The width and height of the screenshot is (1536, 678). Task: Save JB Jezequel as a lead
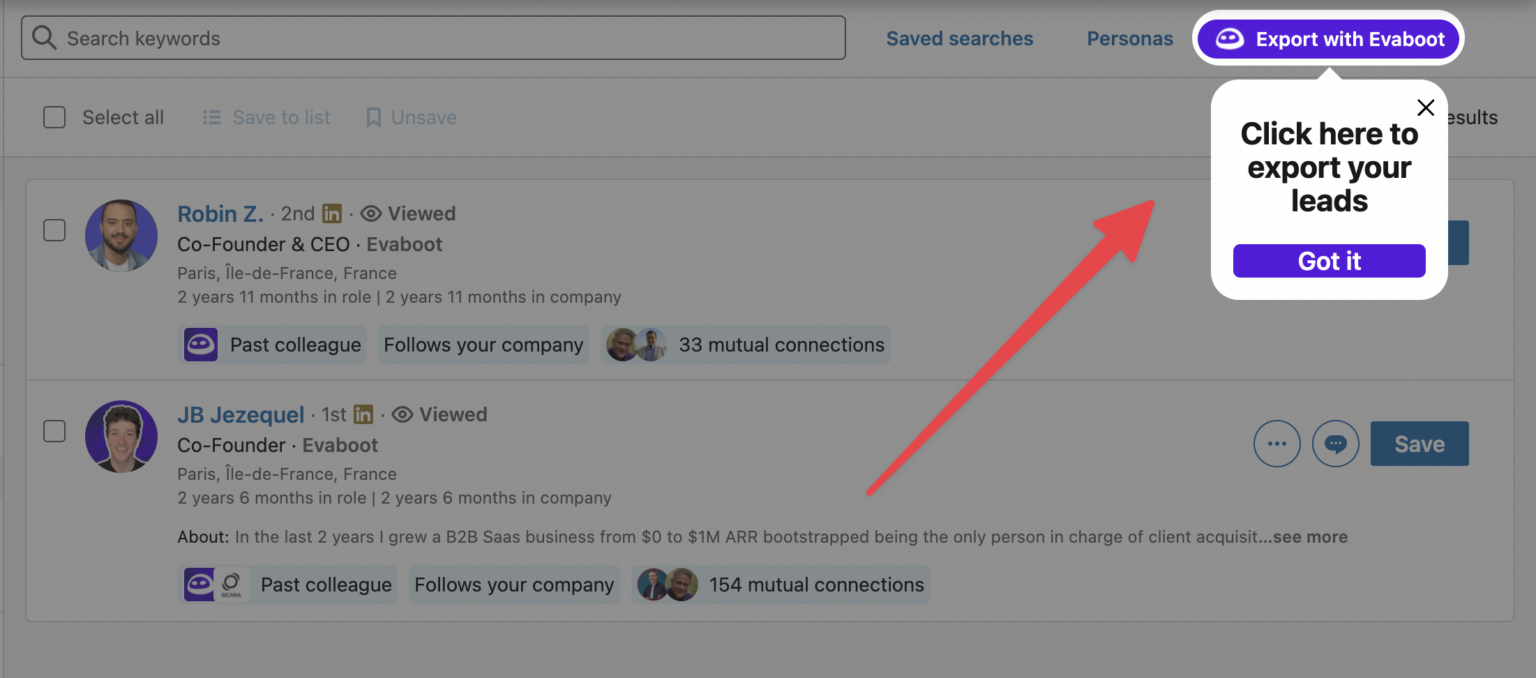point(1419,443)
